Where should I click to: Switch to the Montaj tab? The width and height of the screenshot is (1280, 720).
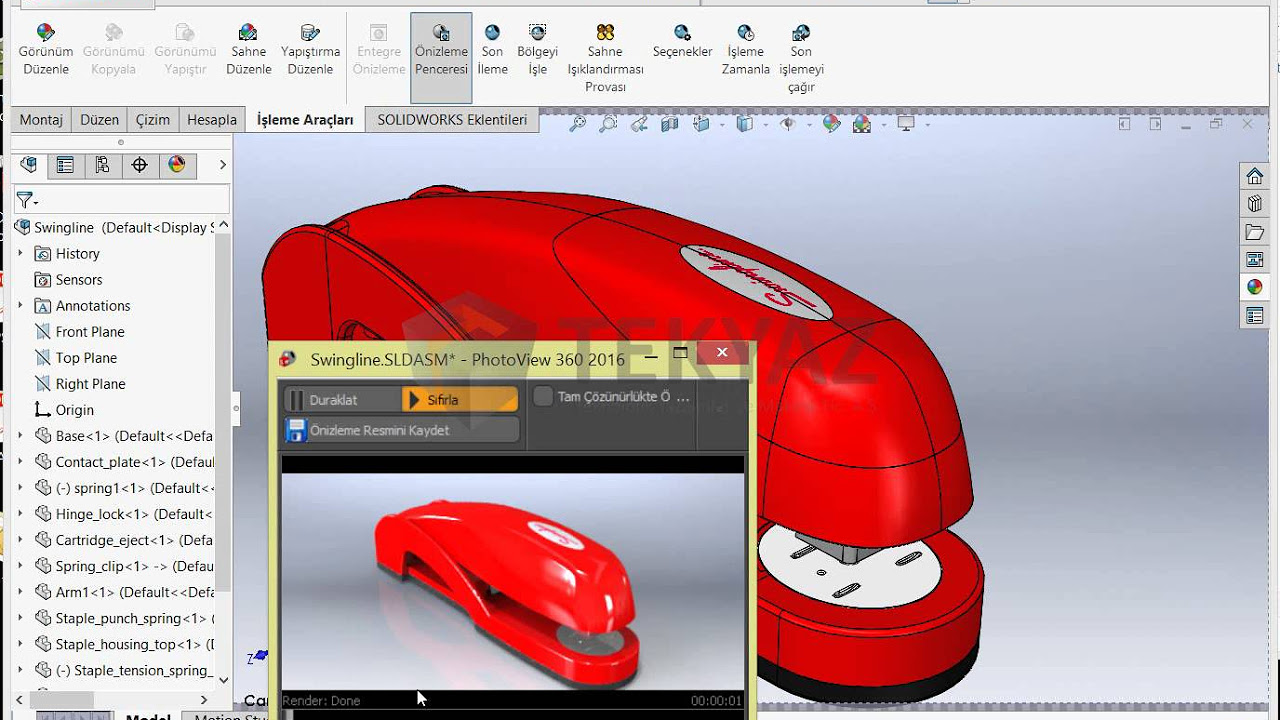(41, 120)
